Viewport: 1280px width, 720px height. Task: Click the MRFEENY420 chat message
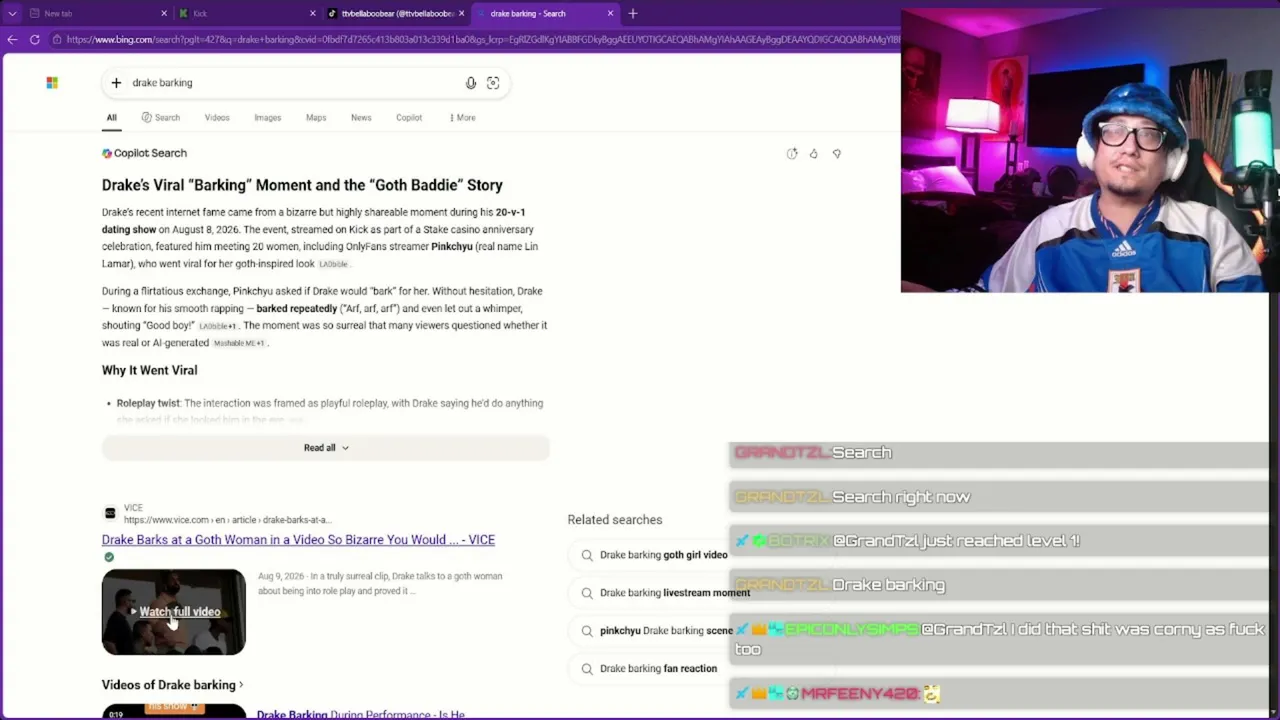pyautogui.click(x=998, y=693)
